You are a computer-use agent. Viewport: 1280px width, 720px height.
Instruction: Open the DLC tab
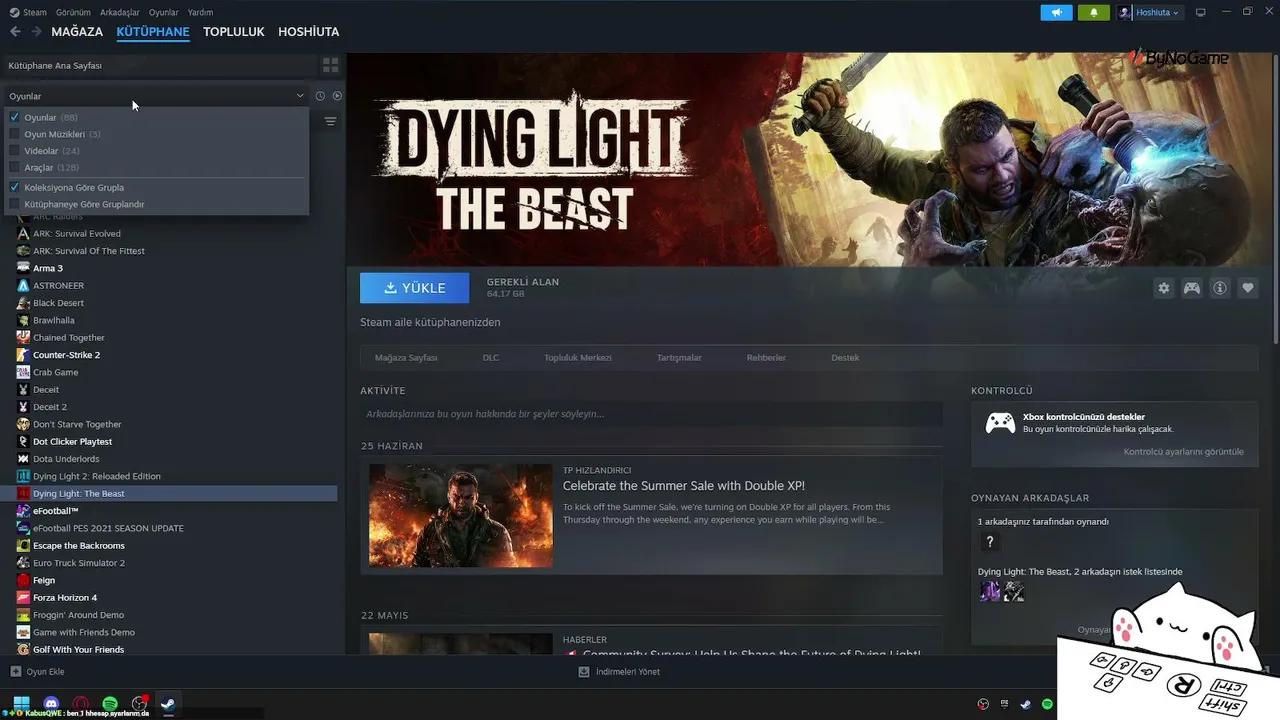pyautogui.click(x=491, y=358)
